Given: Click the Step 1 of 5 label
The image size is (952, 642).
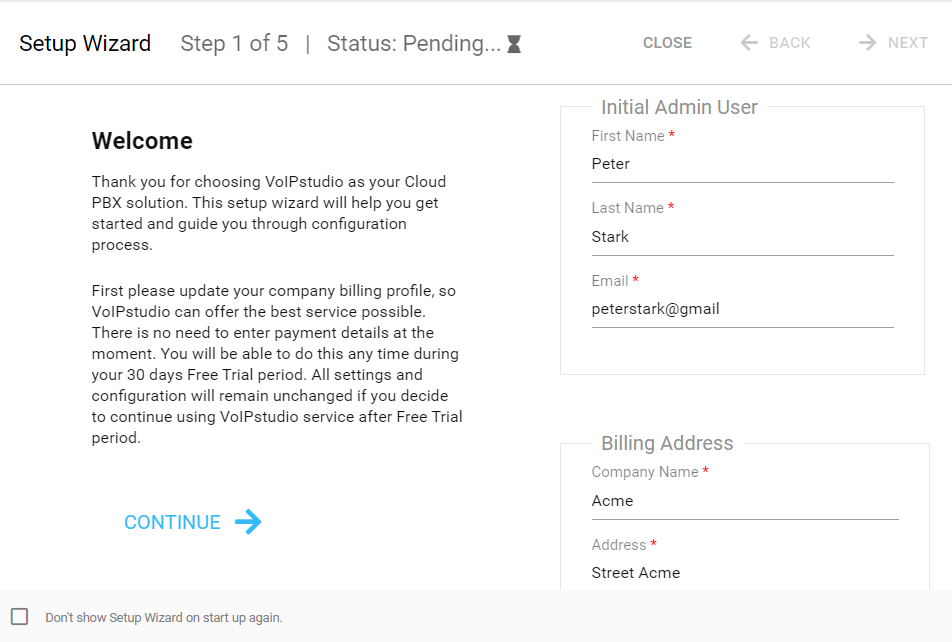Looking at the screenshot, I should click(234, 42).
